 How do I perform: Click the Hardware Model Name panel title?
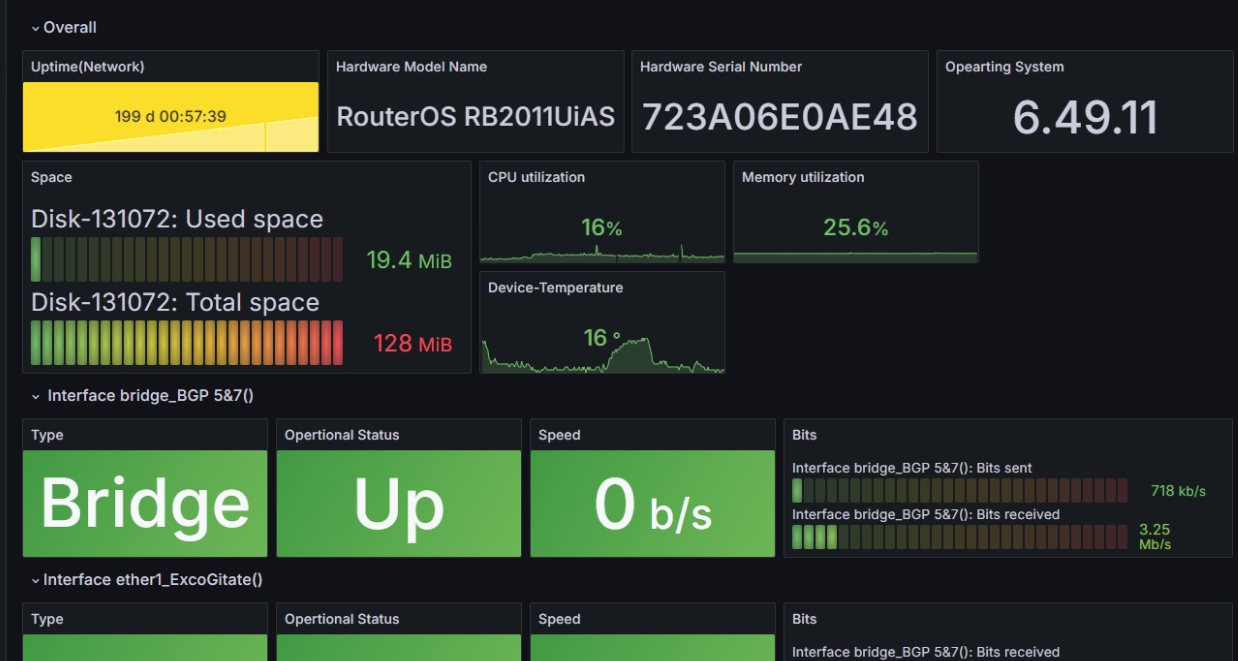point(411,67)
